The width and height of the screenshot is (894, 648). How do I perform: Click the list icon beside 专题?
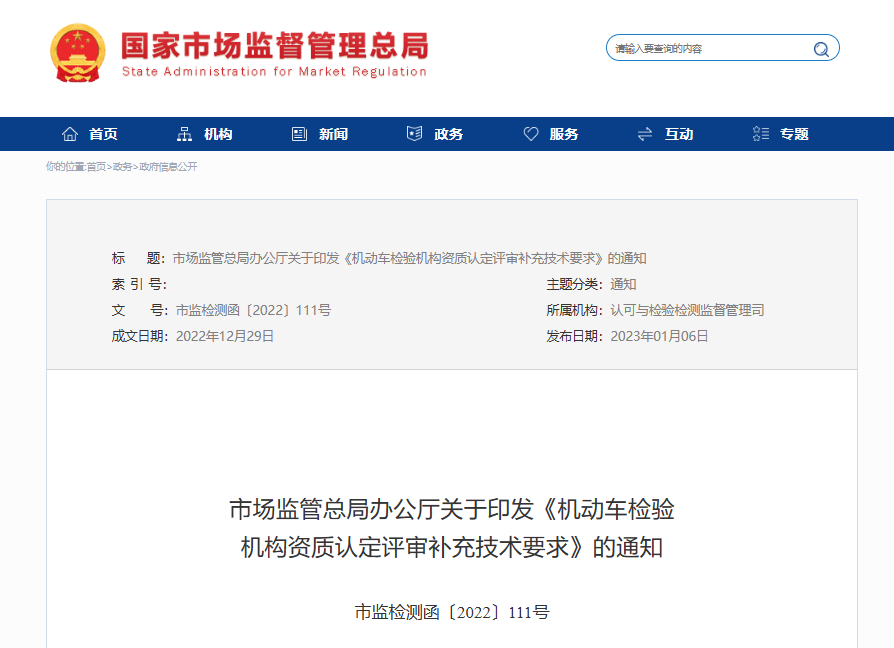(761, 134)
